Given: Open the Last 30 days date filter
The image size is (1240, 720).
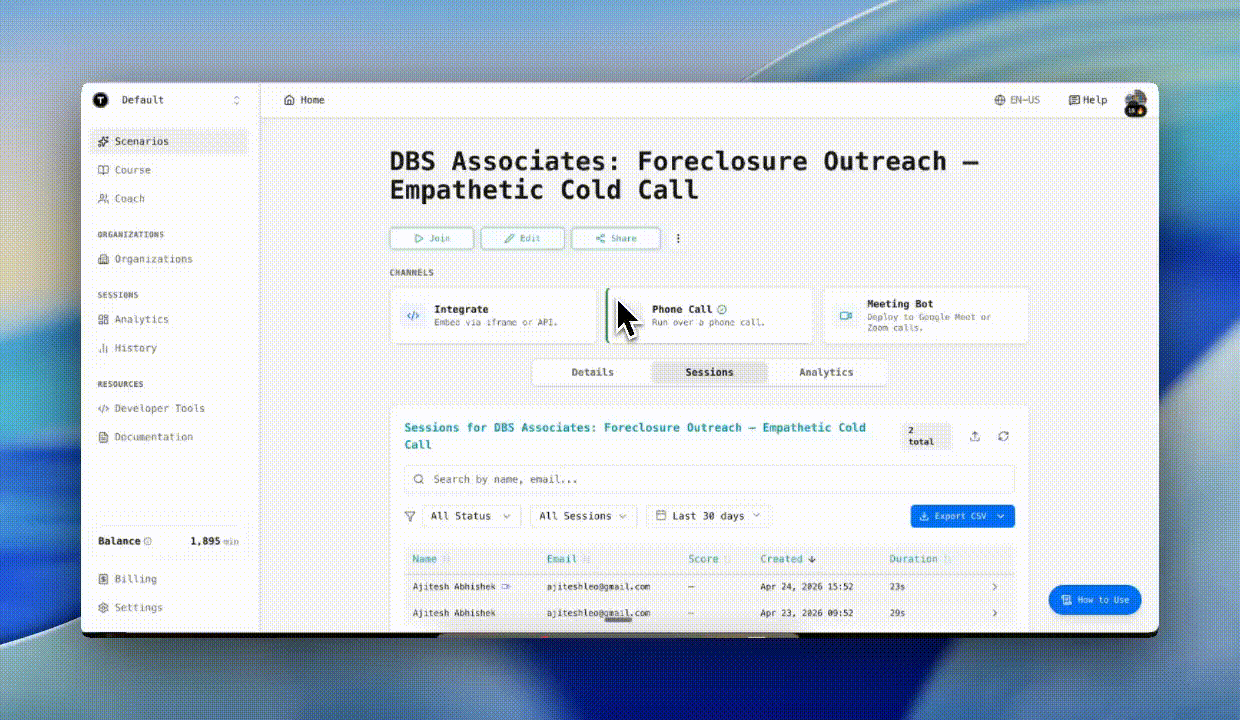Looking at the screenshot, I should click(x=709, y=516).
